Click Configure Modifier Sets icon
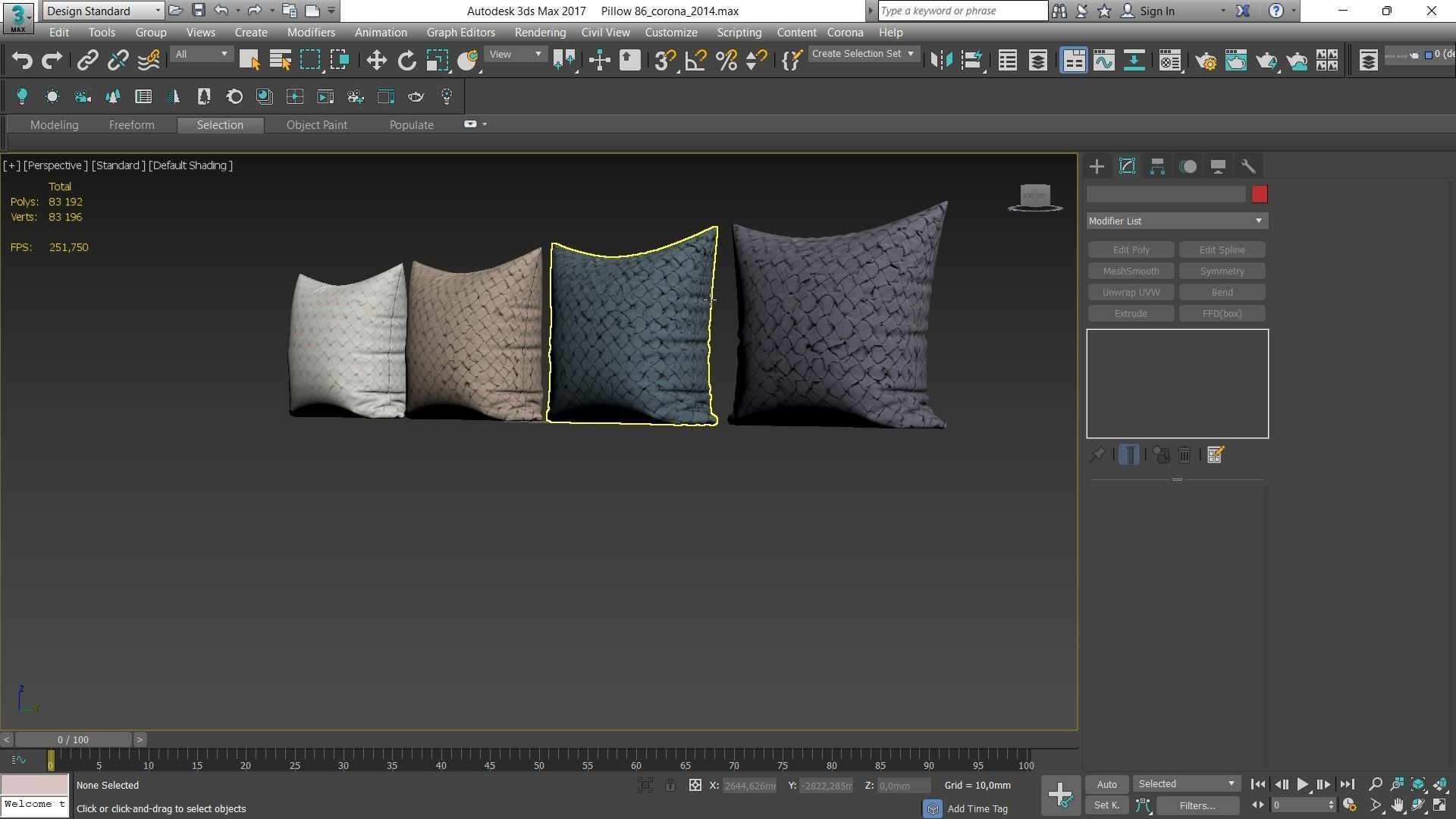The height and width of the screenshot is (819, 1456). coord(1215,455)
